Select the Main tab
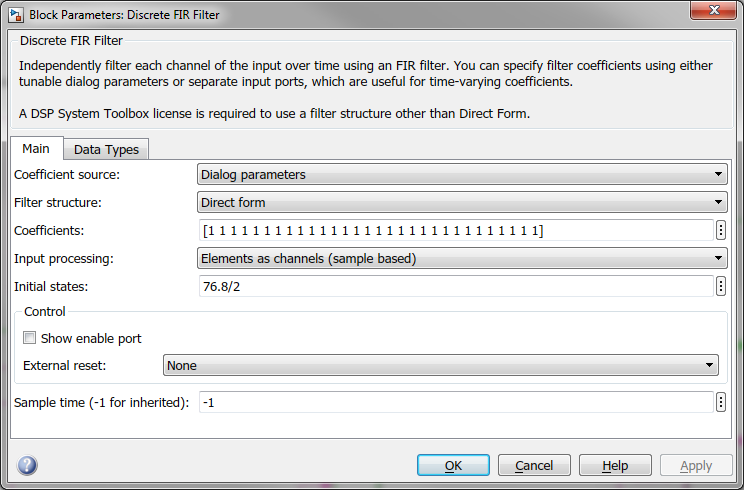Screen dimensions: 744x490 click(36, 148)
